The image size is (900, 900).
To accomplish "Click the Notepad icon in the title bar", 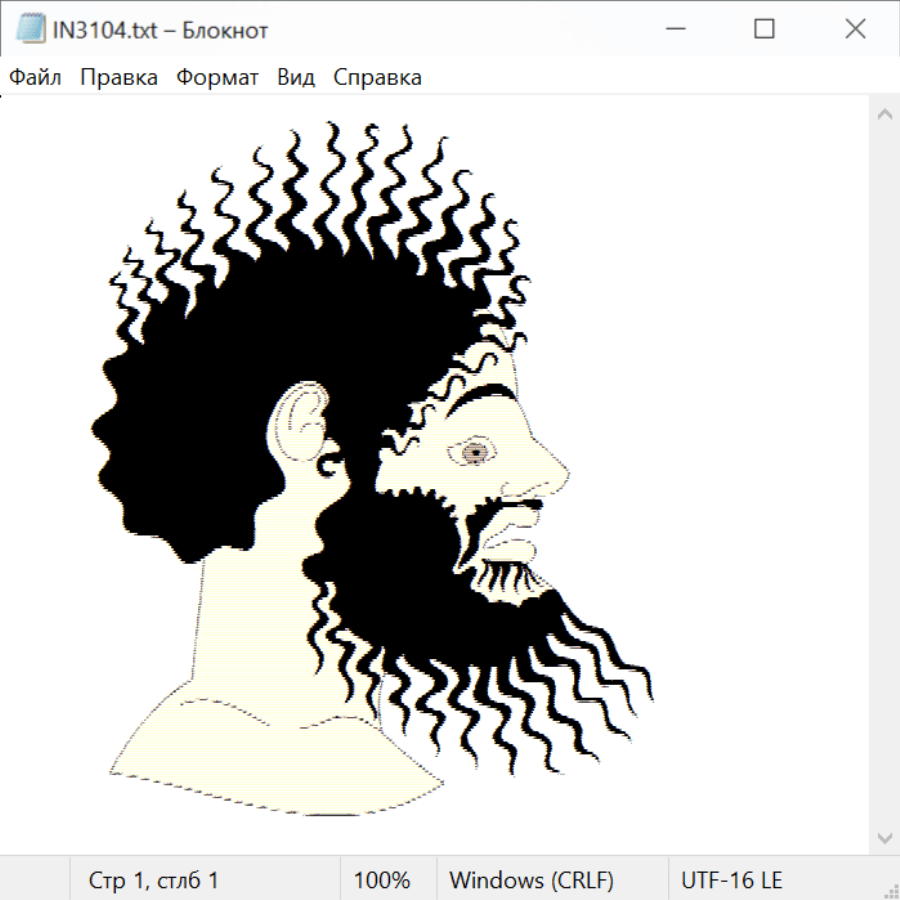I will coord(29,30).
